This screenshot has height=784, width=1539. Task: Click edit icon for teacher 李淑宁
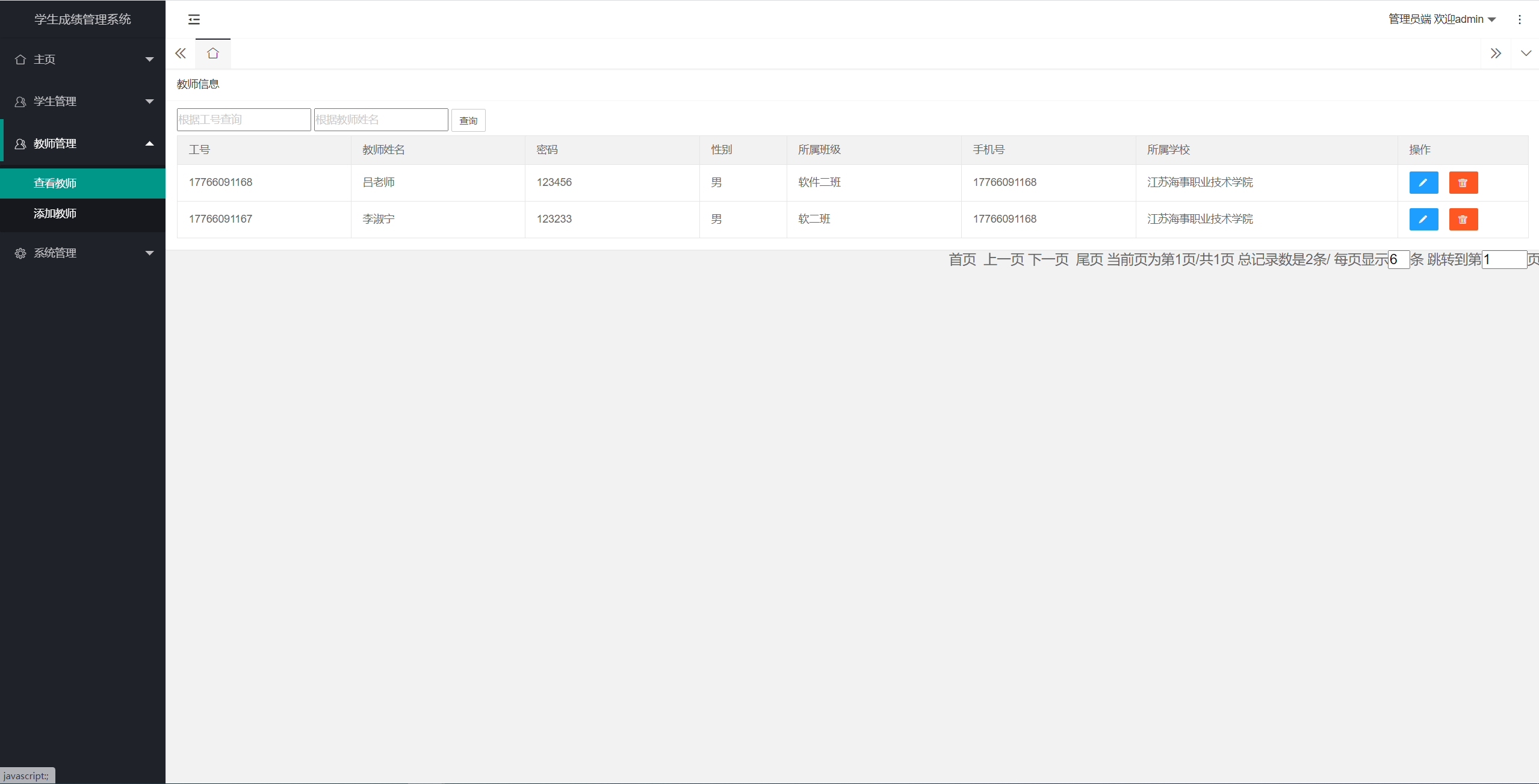tap(1423, 219)
